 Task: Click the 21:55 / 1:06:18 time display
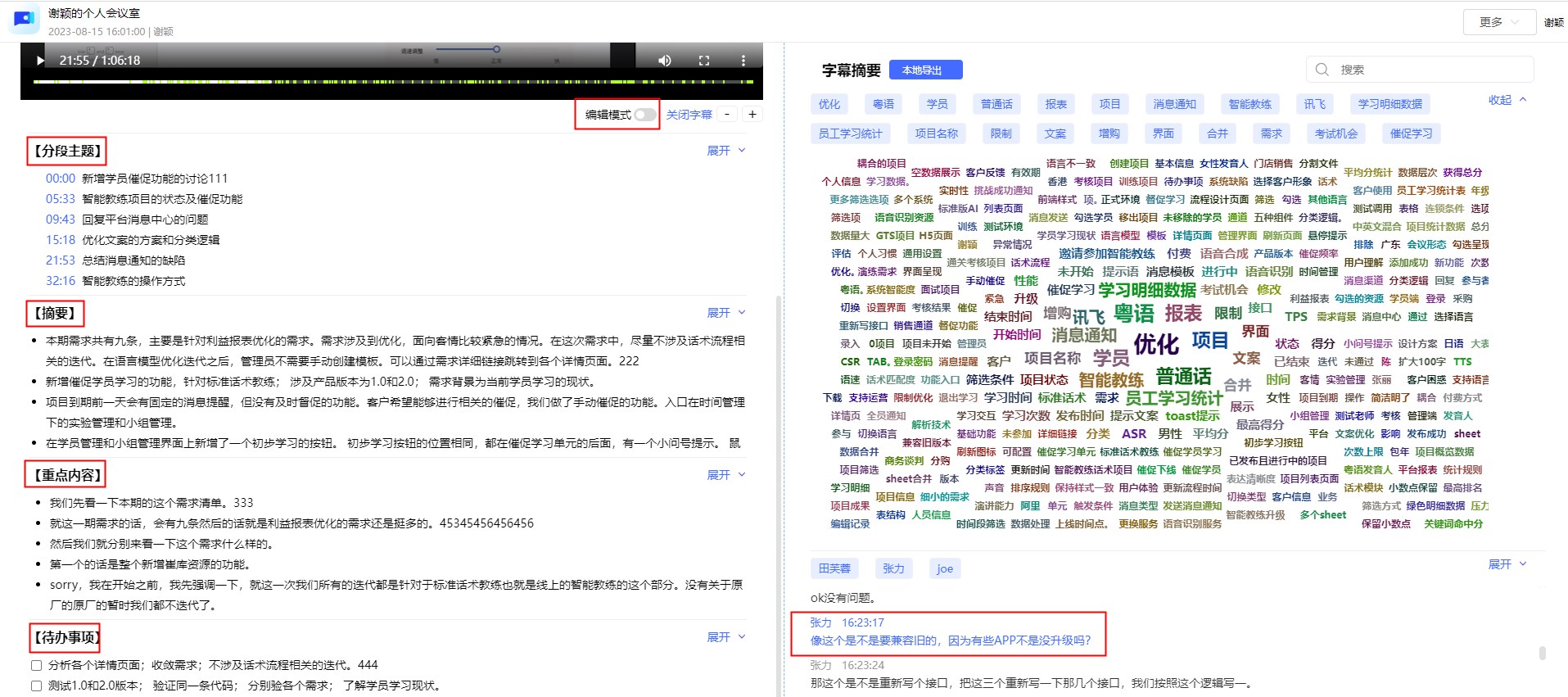click(100, 61)
